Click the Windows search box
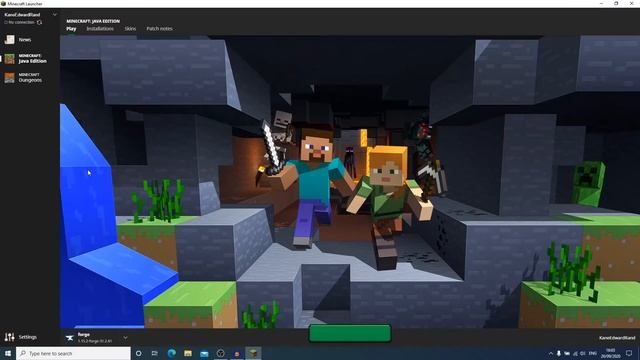 point(73,353)
